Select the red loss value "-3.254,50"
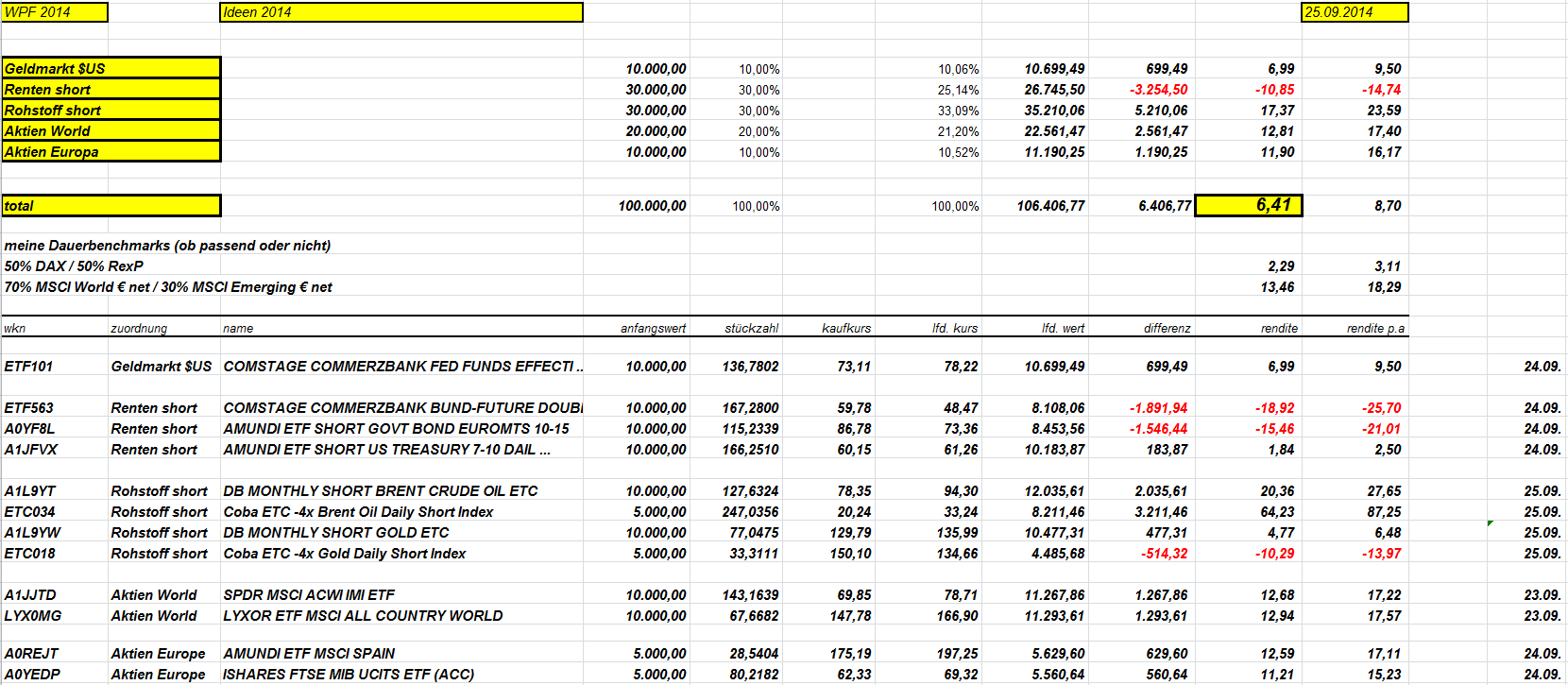 (1159, 90)
